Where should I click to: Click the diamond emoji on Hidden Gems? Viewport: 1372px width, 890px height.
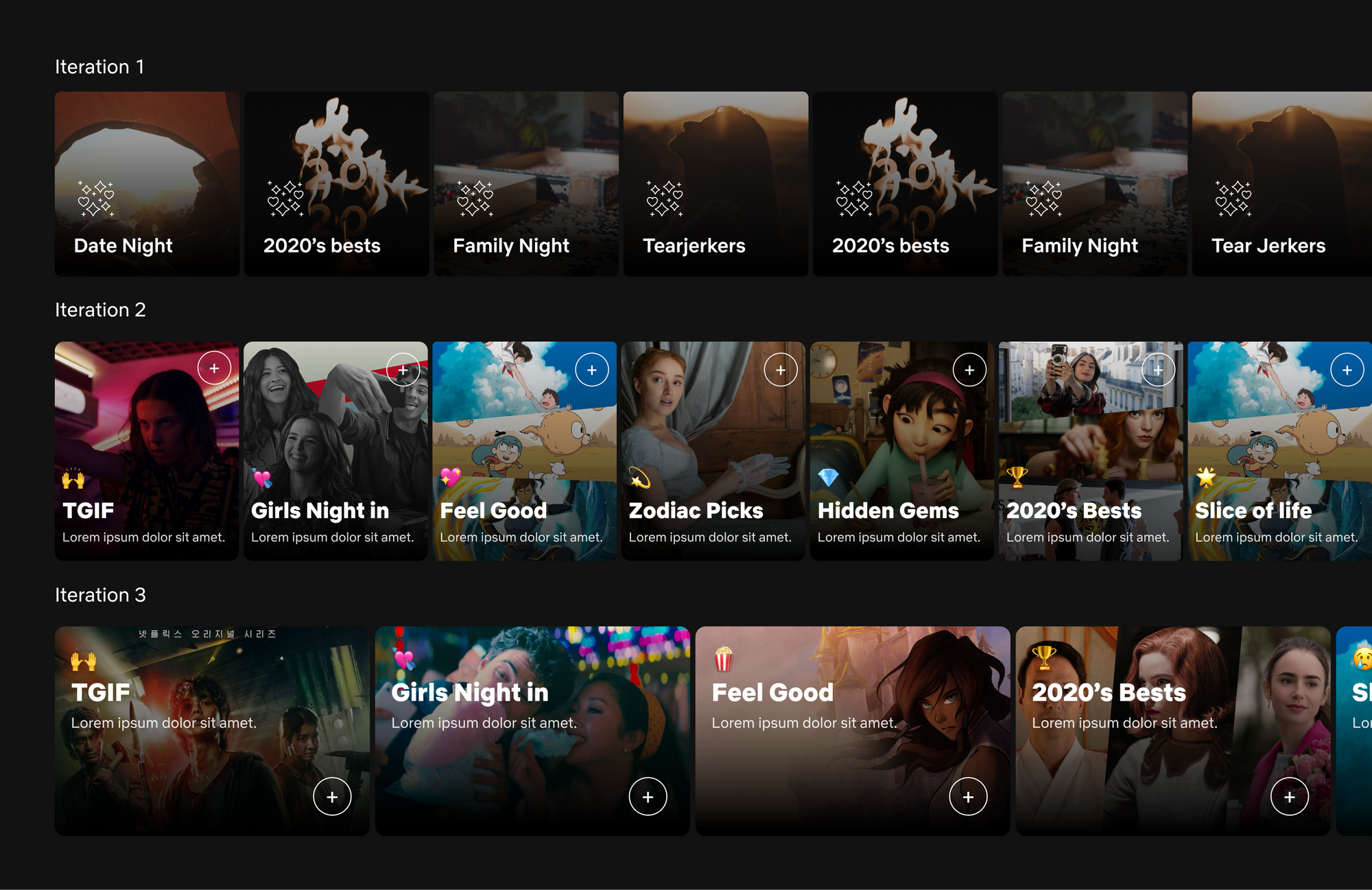[x=828, y=478]
